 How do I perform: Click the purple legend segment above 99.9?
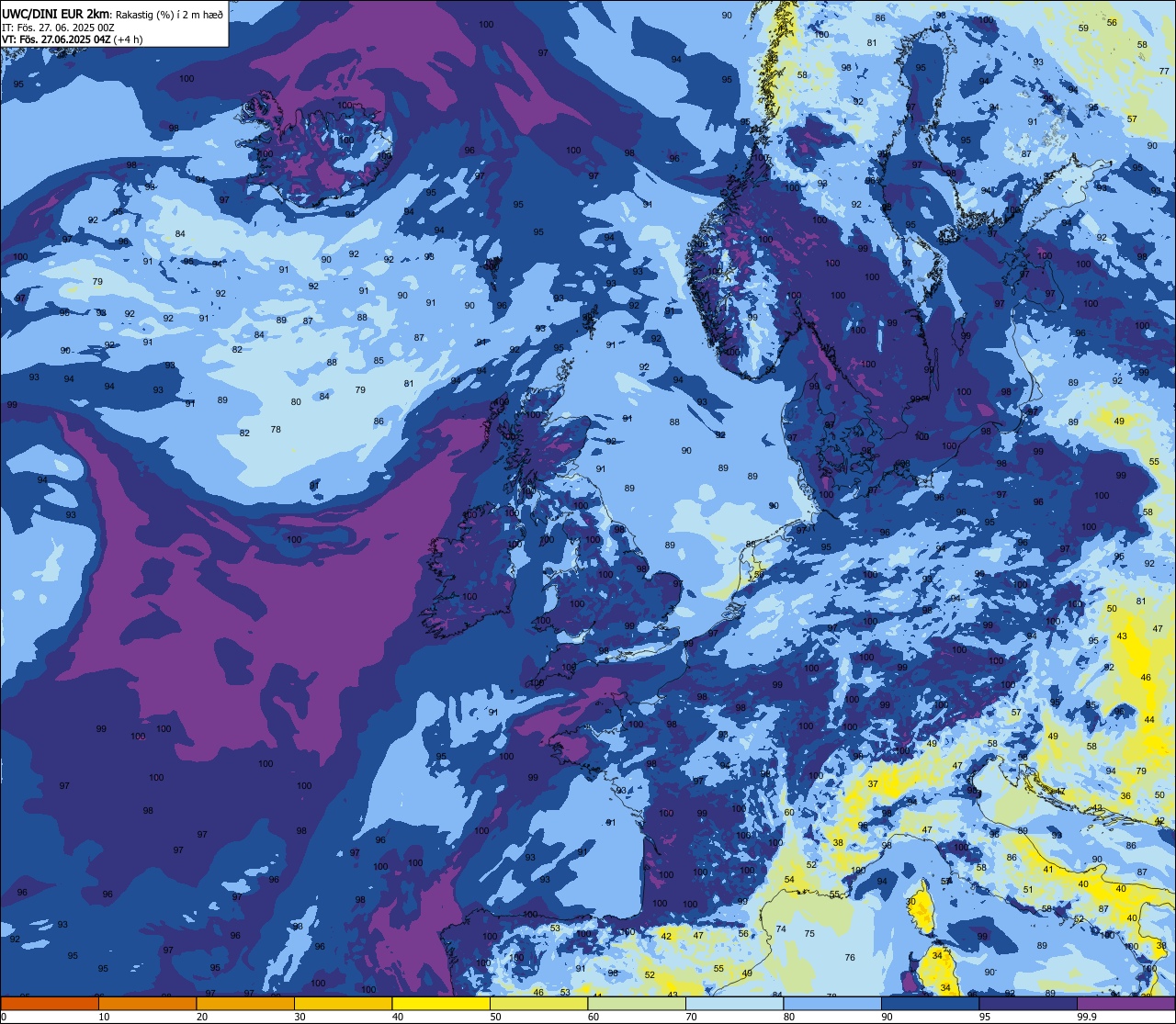pyautogui.click(x=1126, y=1003)
